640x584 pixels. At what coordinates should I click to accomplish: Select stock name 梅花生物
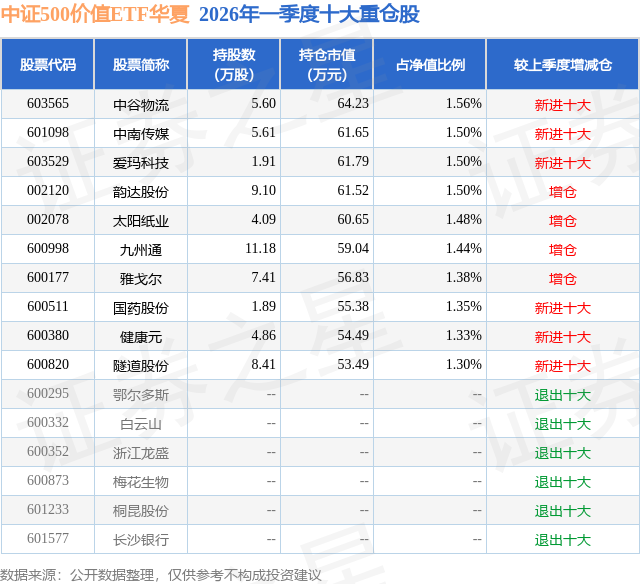(x=141, y=482)
